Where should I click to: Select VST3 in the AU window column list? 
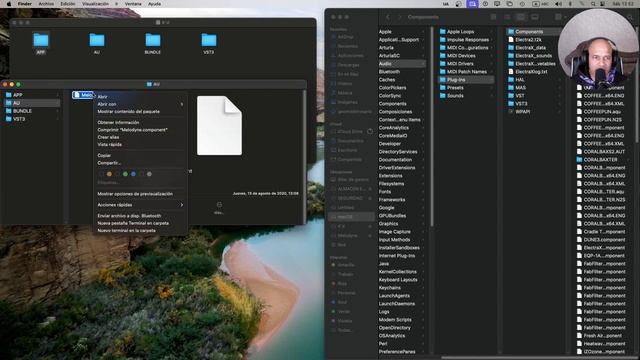coord(31,119)
